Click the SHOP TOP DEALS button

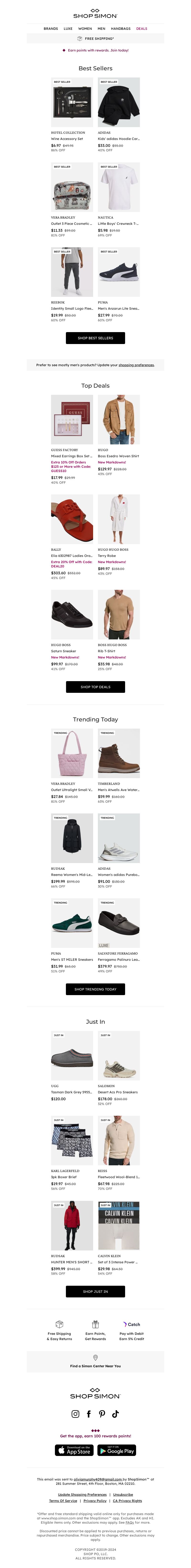pos(95,687)
